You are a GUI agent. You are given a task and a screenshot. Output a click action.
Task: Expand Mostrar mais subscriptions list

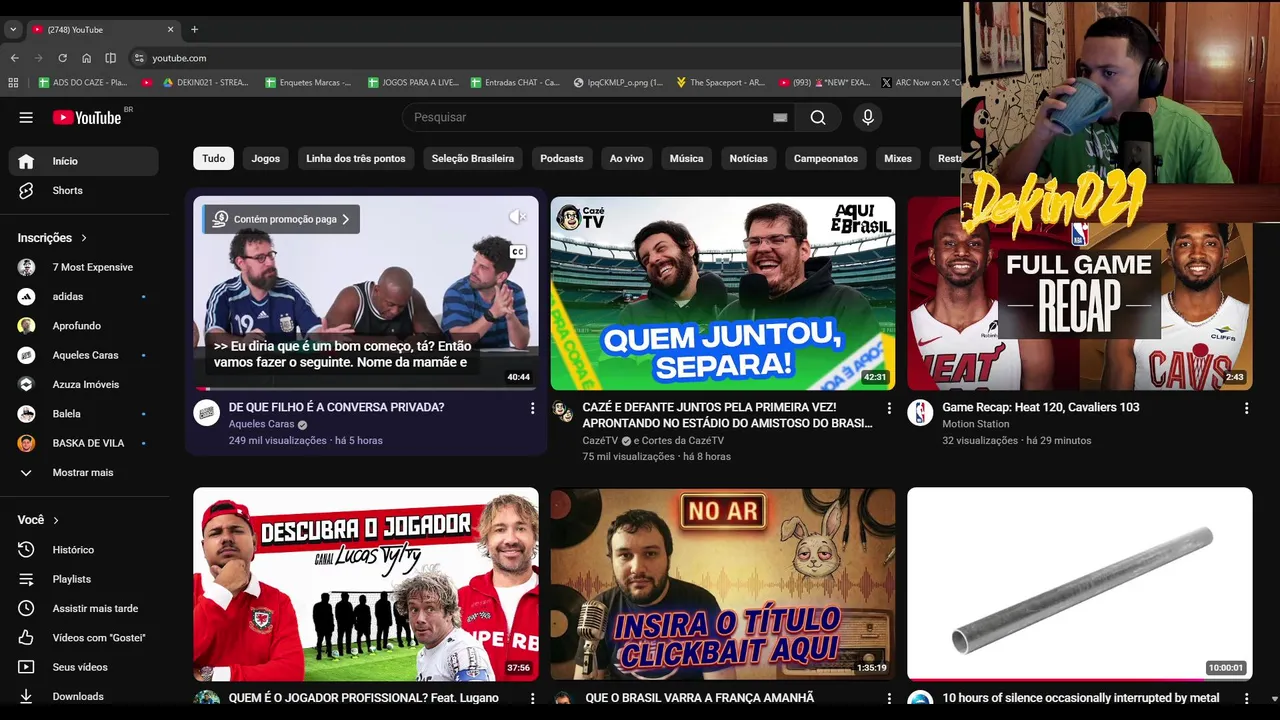tap(83, 472)
